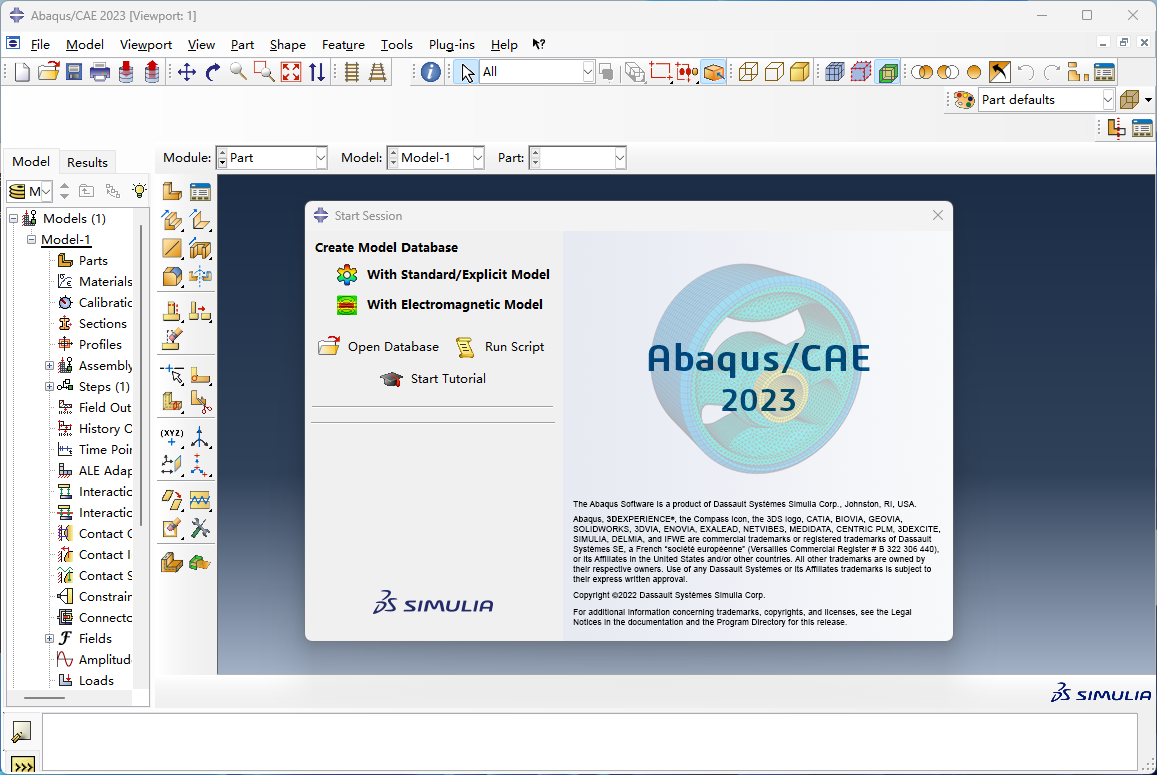Viewport: 1157px width, 775px height.
Task: Open the Plug-ins menu
Action: coord(452,44)
